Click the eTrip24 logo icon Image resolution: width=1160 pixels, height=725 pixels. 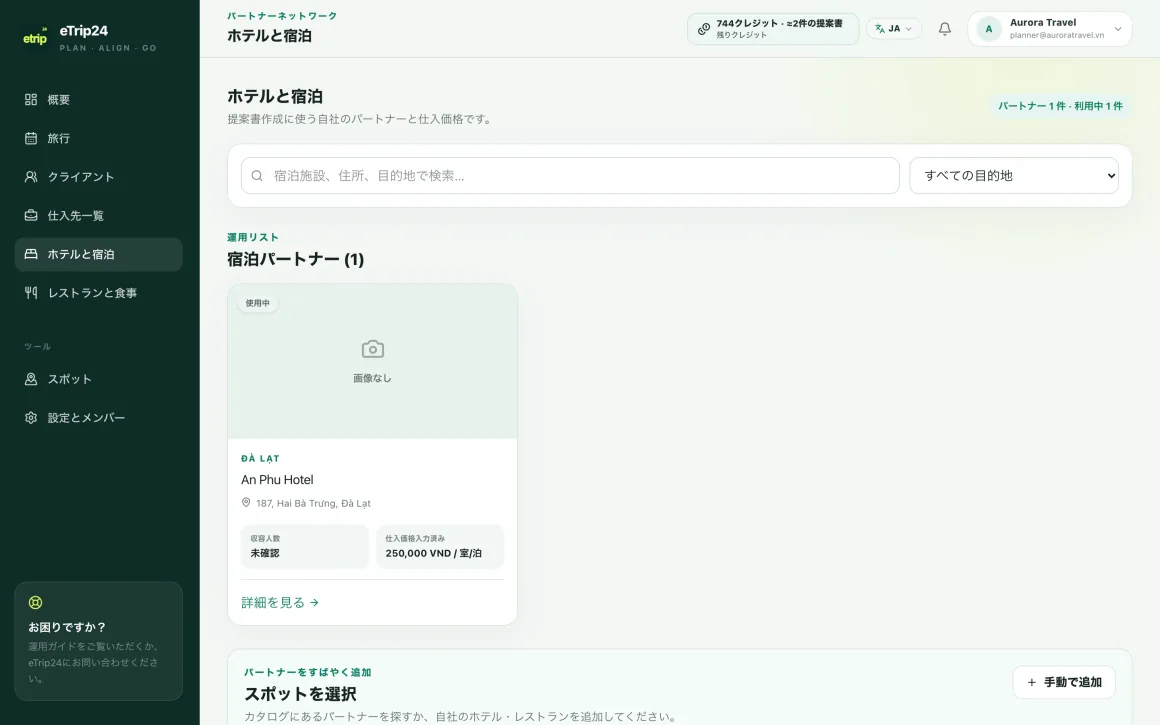(x=35, y=36)
